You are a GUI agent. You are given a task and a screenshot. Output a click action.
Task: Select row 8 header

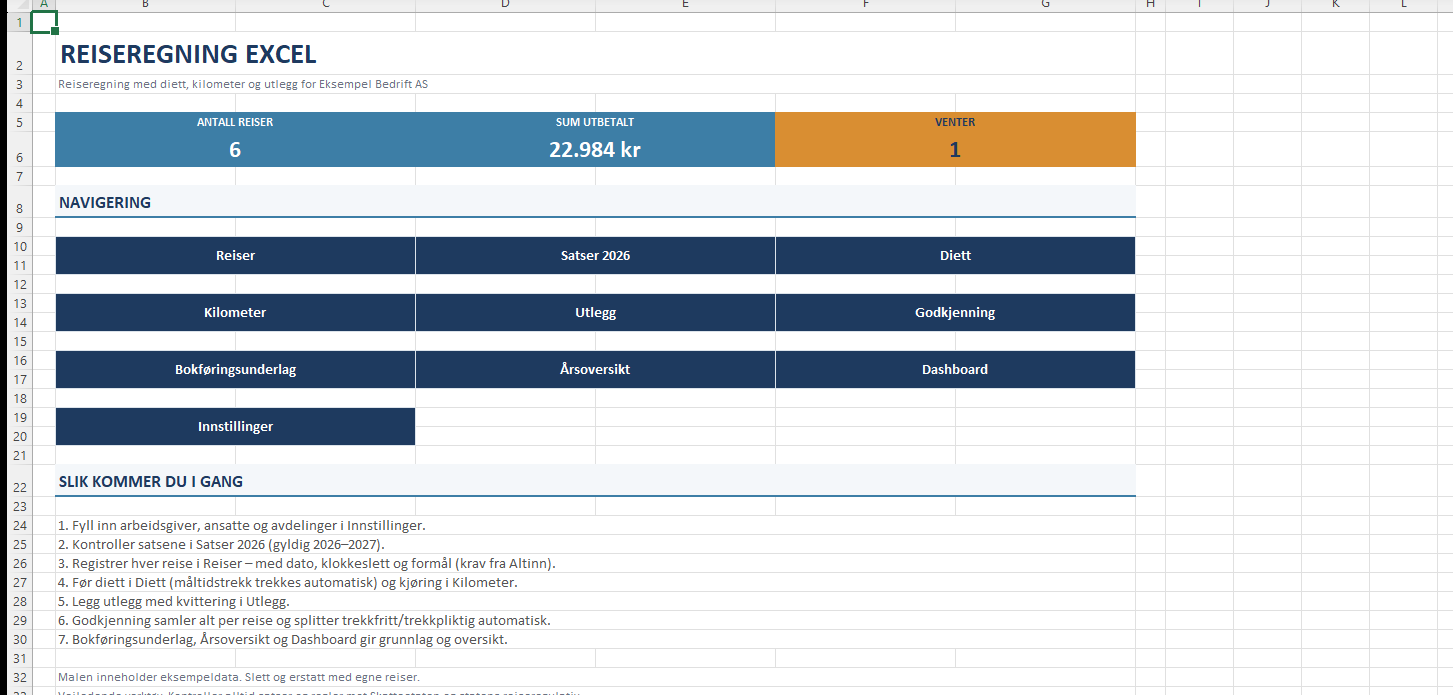(18, 202)
